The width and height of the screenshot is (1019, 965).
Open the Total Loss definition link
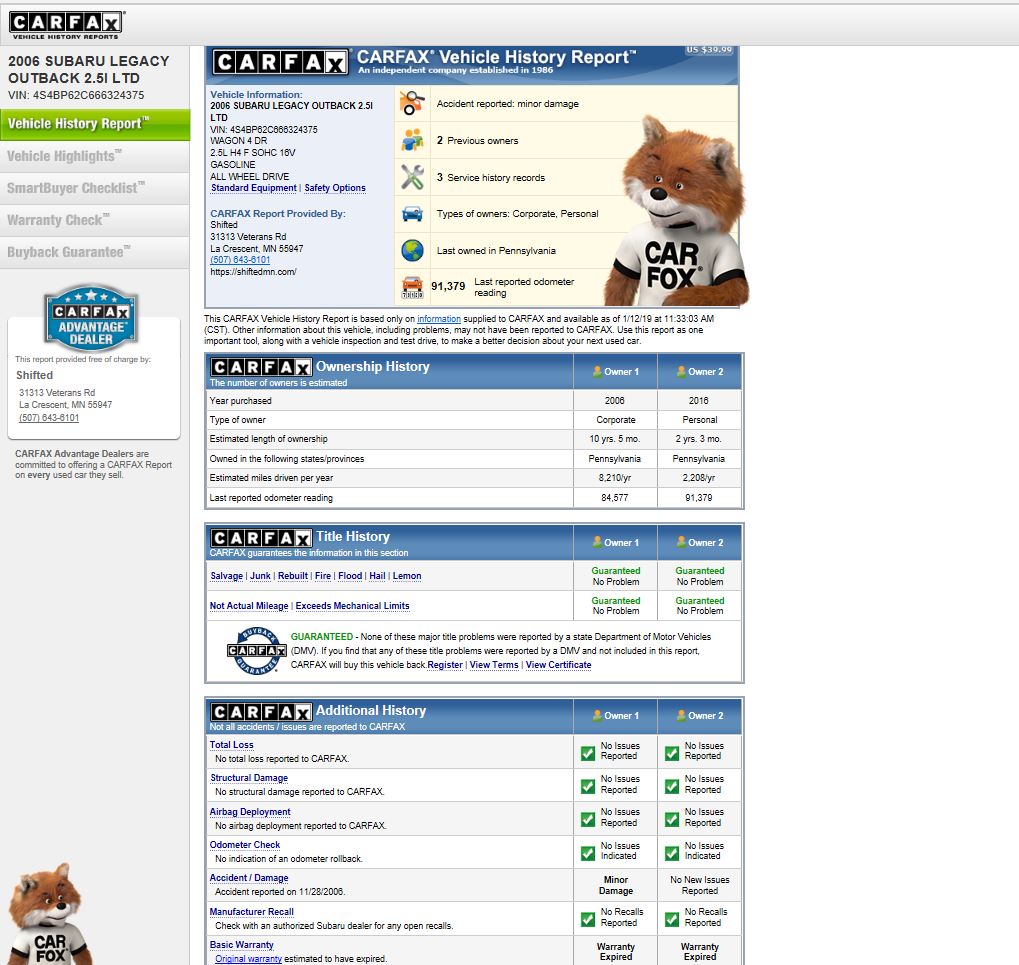coord(231,745)
